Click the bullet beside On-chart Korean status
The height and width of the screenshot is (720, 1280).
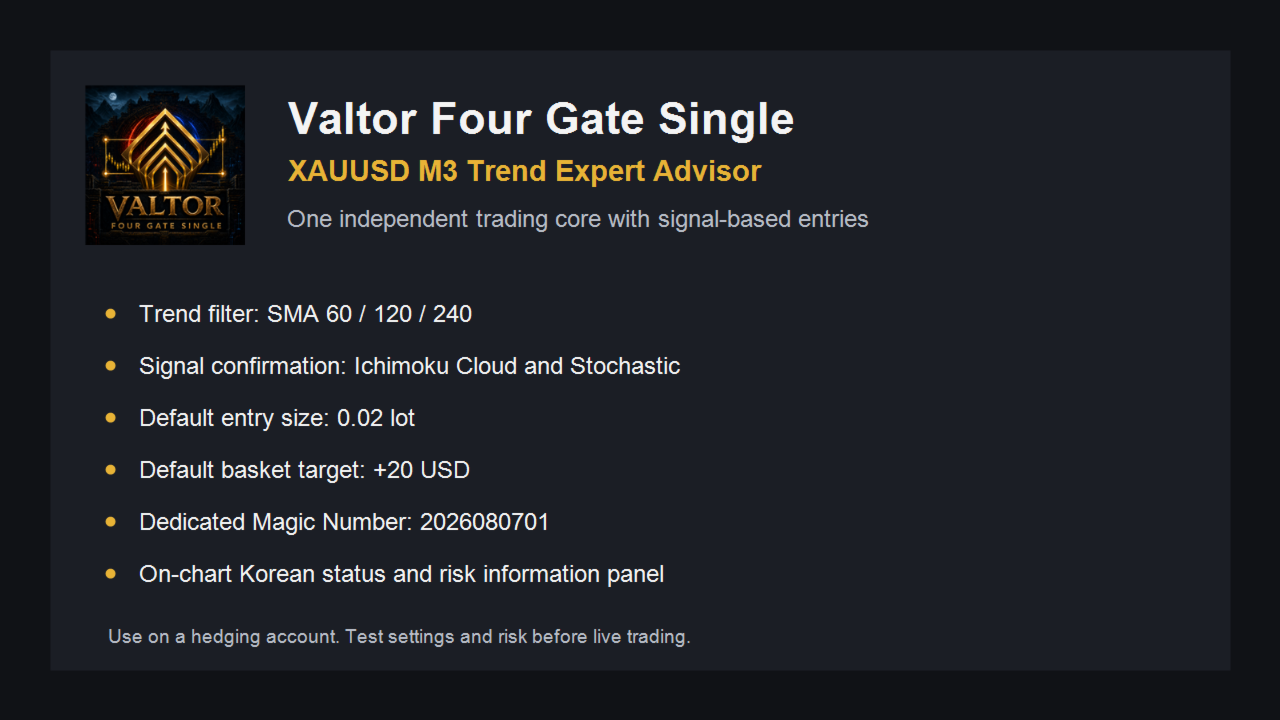[x=110, y=574]
